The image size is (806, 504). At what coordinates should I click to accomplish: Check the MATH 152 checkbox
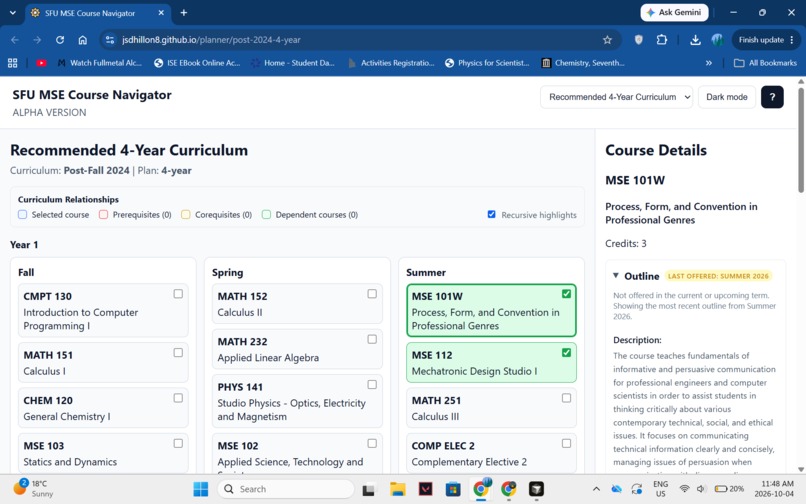(x=372, y=294)
